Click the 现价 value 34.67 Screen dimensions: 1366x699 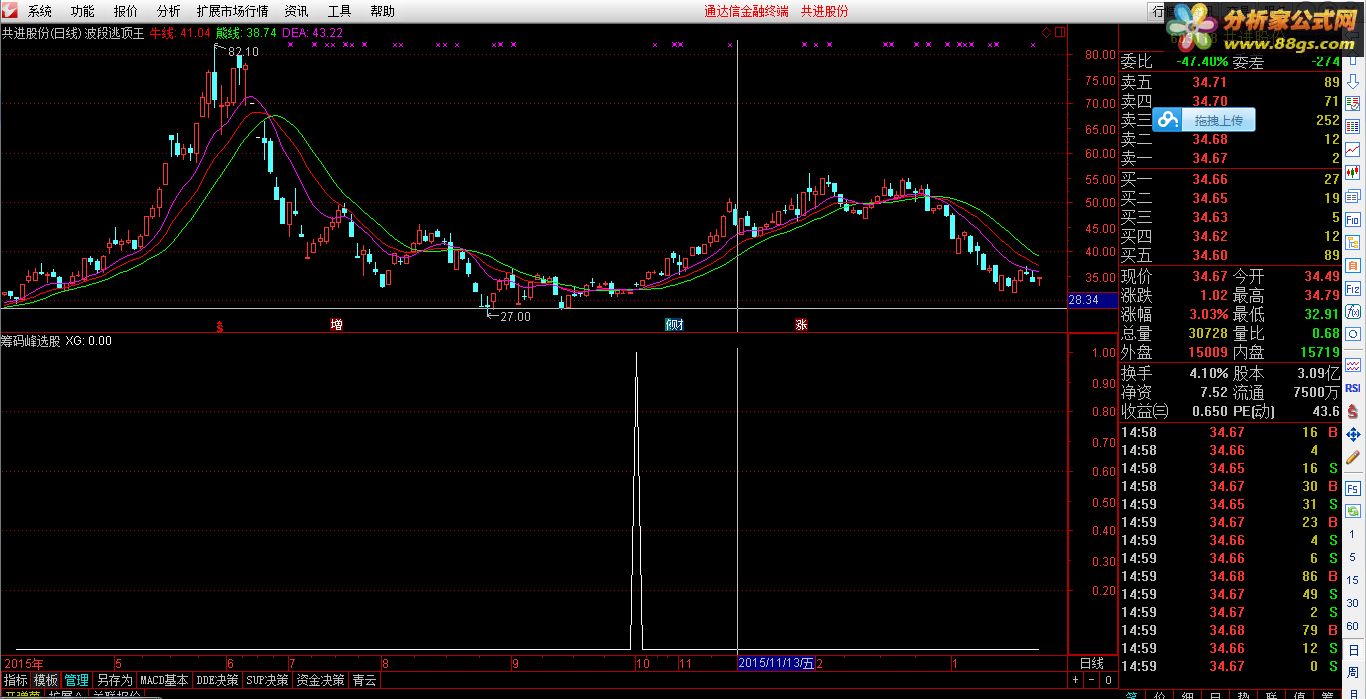pos(1210,276)
